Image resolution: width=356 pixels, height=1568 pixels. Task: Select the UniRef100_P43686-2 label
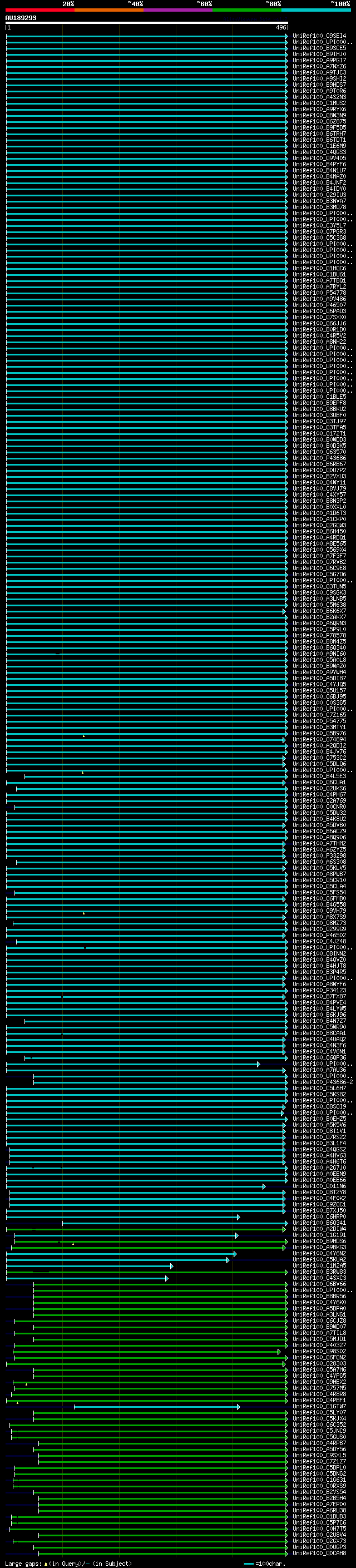point(323,1082)
